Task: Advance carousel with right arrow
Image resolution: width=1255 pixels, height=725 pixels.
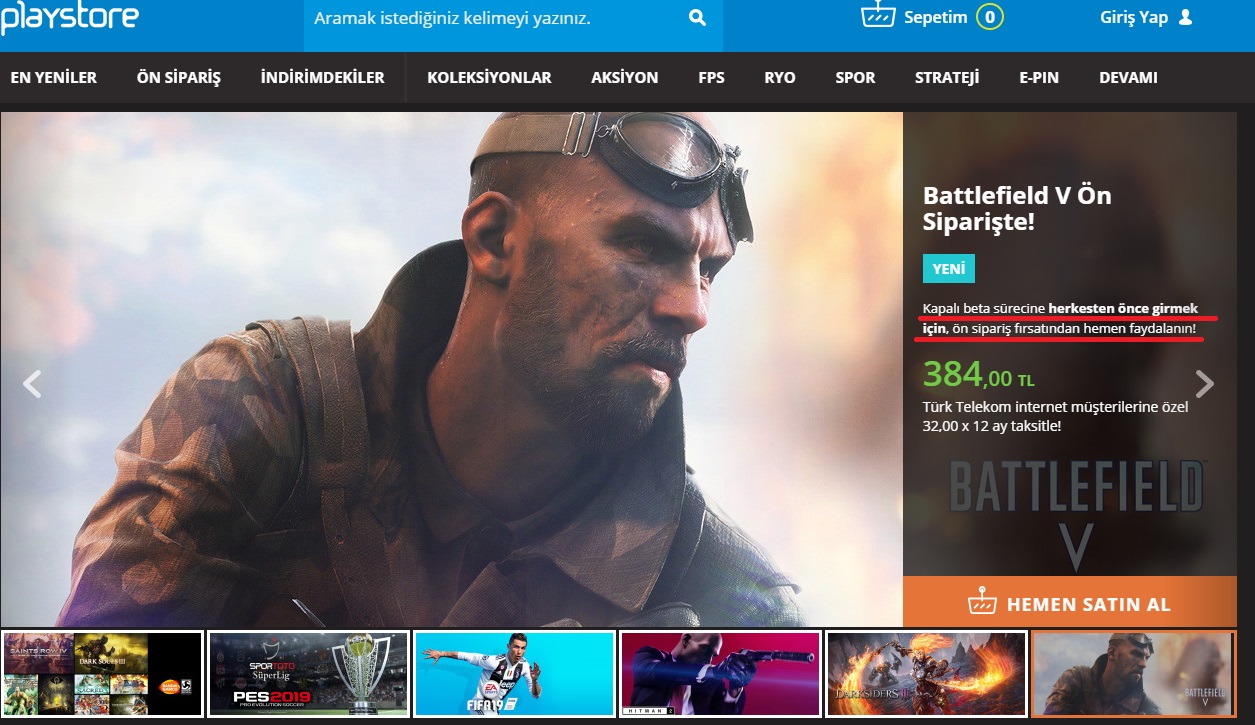Action: coord(1205,384)
